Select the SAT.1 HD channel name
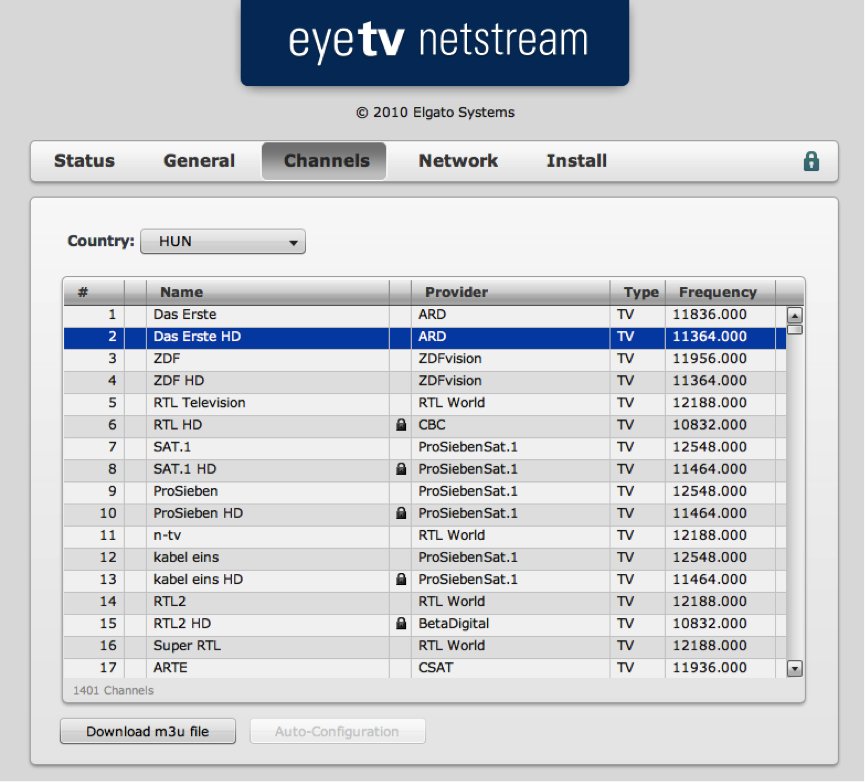865x782 pixels. click(185, 469)
